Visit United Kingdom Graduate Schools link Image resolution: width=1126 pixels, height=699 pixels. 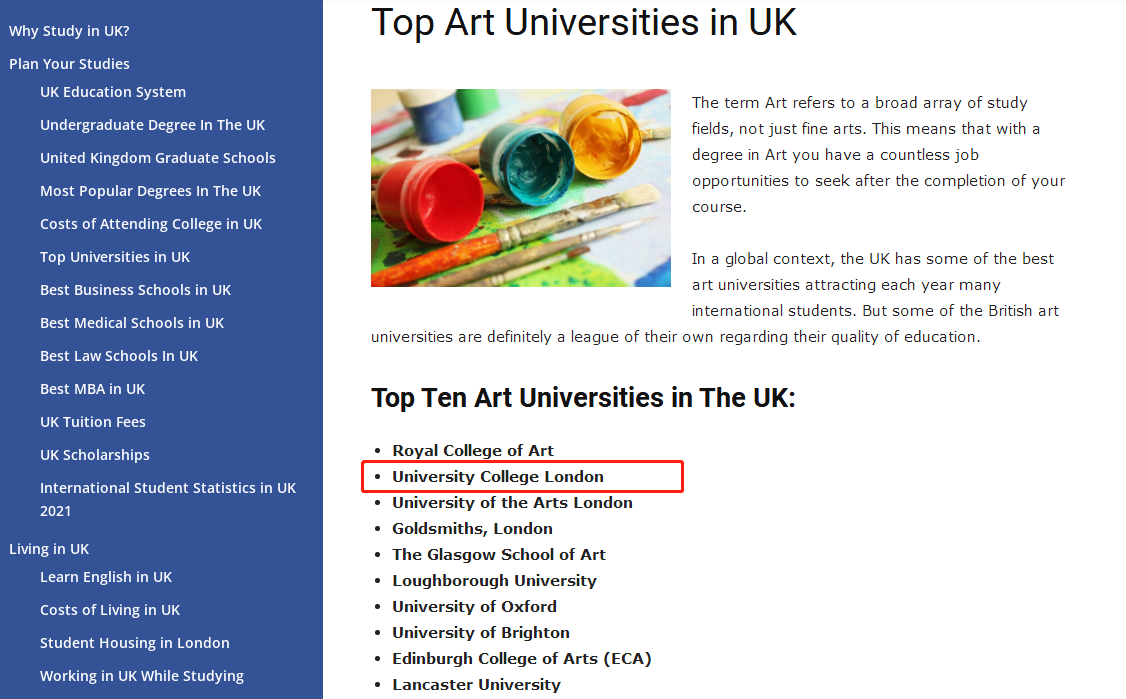[x=157, y=158]
